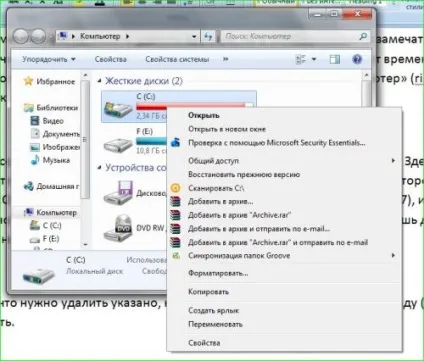Image resolution: width=424 pixels, height=361 pixels.
Task: Click the arrow after Компьютер in address bar
Action: (x=127, y=36)
